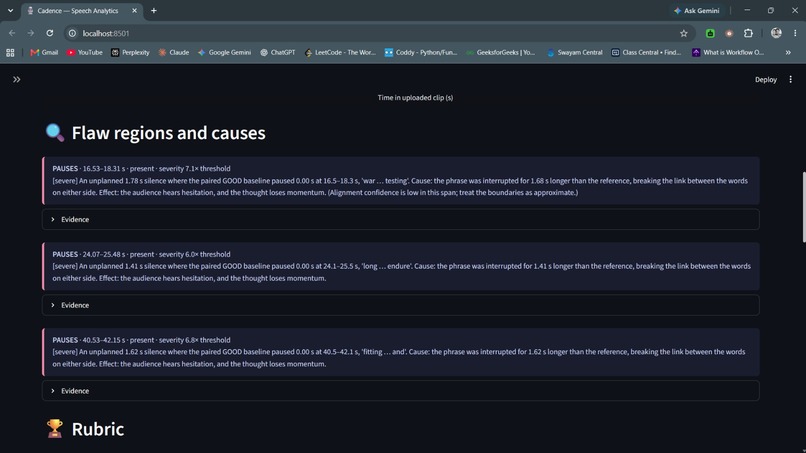
Task: Open the YouTube bookmark
Action: click(x=85, y=52)
